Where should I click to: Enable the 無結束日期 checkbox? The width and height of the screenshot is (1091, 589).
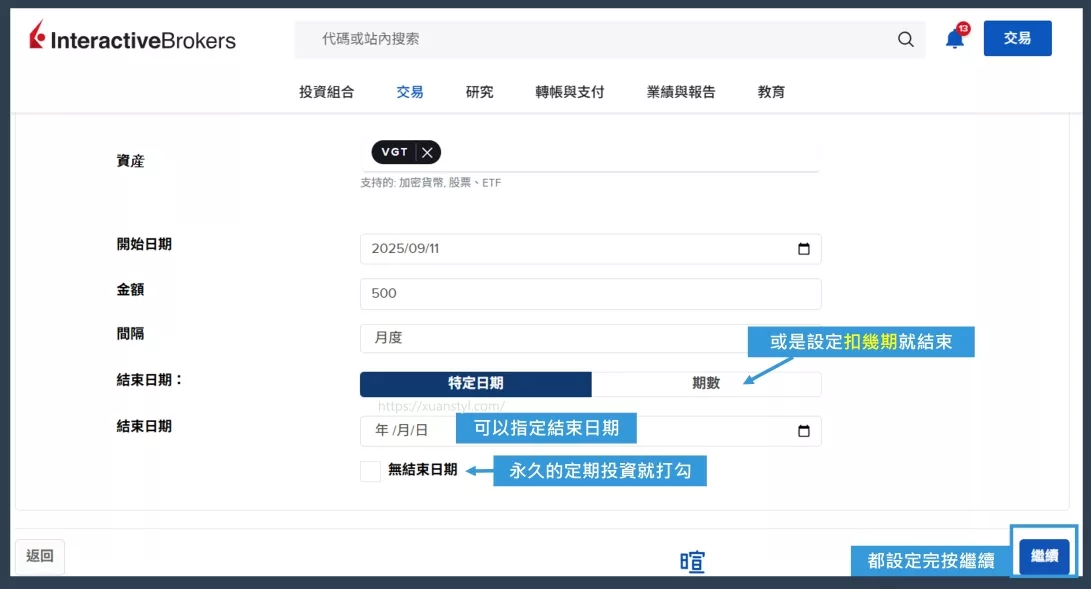coord(371,471)
